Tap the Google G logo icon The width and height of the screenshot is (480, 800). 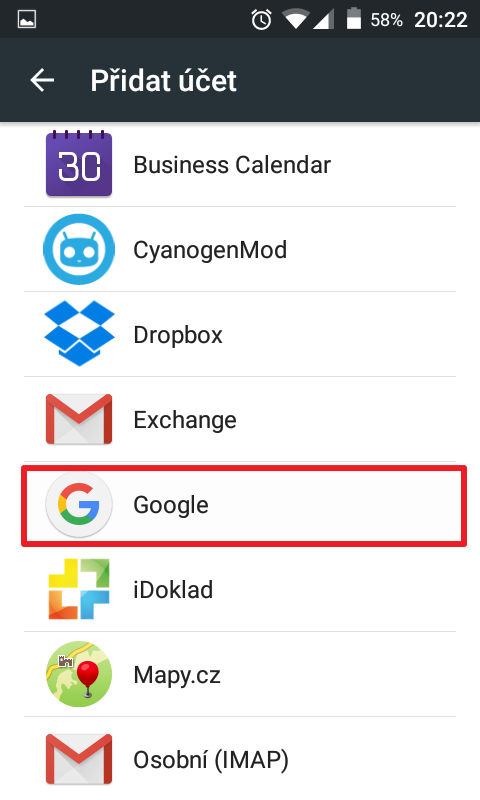click(79, 504)
